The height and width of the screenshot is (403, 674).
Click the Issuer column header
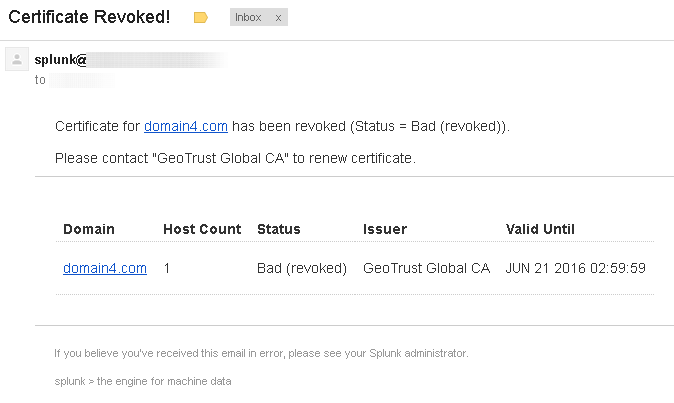(385, 229)
